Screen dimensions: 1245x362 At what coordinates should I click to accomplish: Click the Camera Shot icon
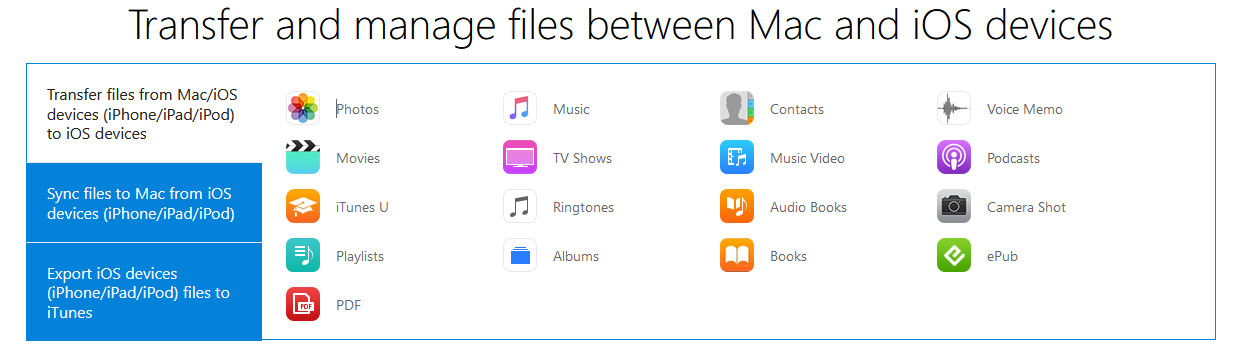954,207
